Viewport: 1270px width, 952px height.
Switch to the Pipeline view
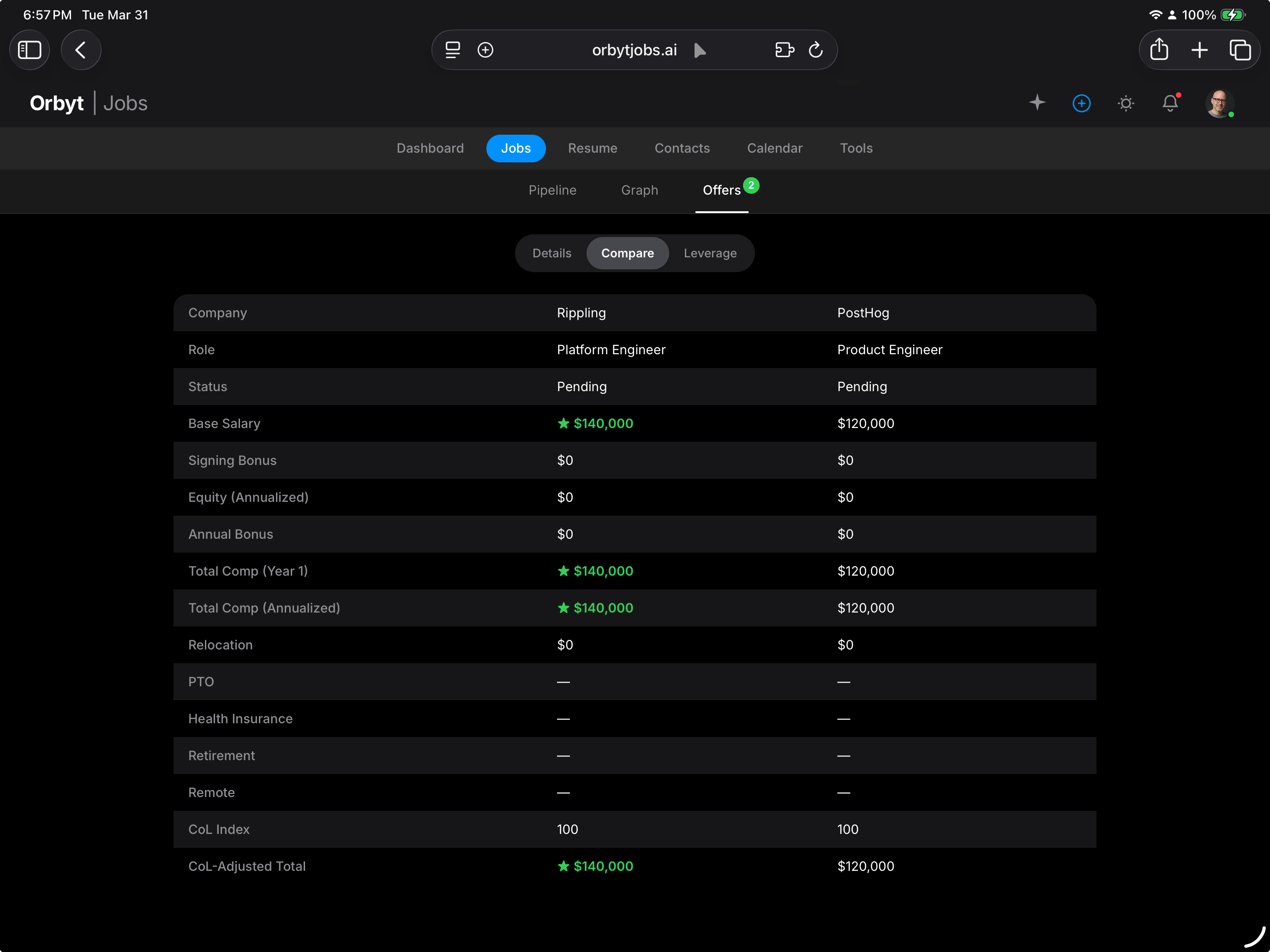(552, 190)
